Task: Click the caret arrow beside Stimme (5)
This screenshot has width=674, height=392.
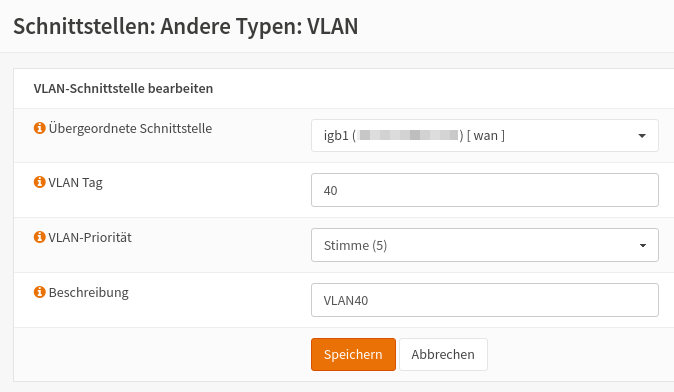Action: pyautogui.click(x=643, y=246)
